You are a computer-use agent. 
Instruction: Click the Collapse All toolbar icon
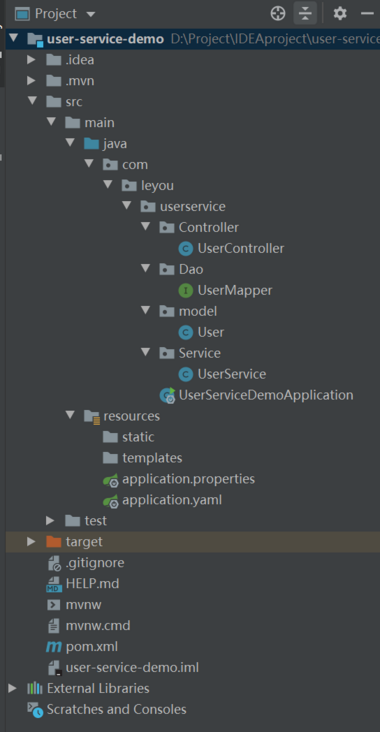pos(305,14)
